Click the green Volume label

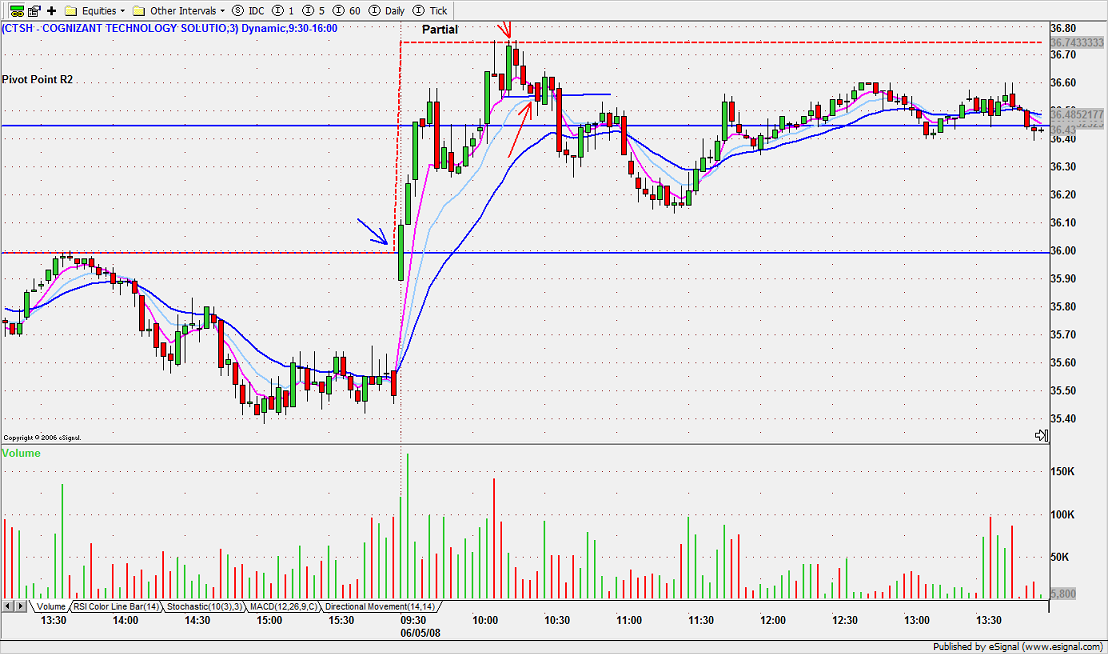[x=21, y=453]
